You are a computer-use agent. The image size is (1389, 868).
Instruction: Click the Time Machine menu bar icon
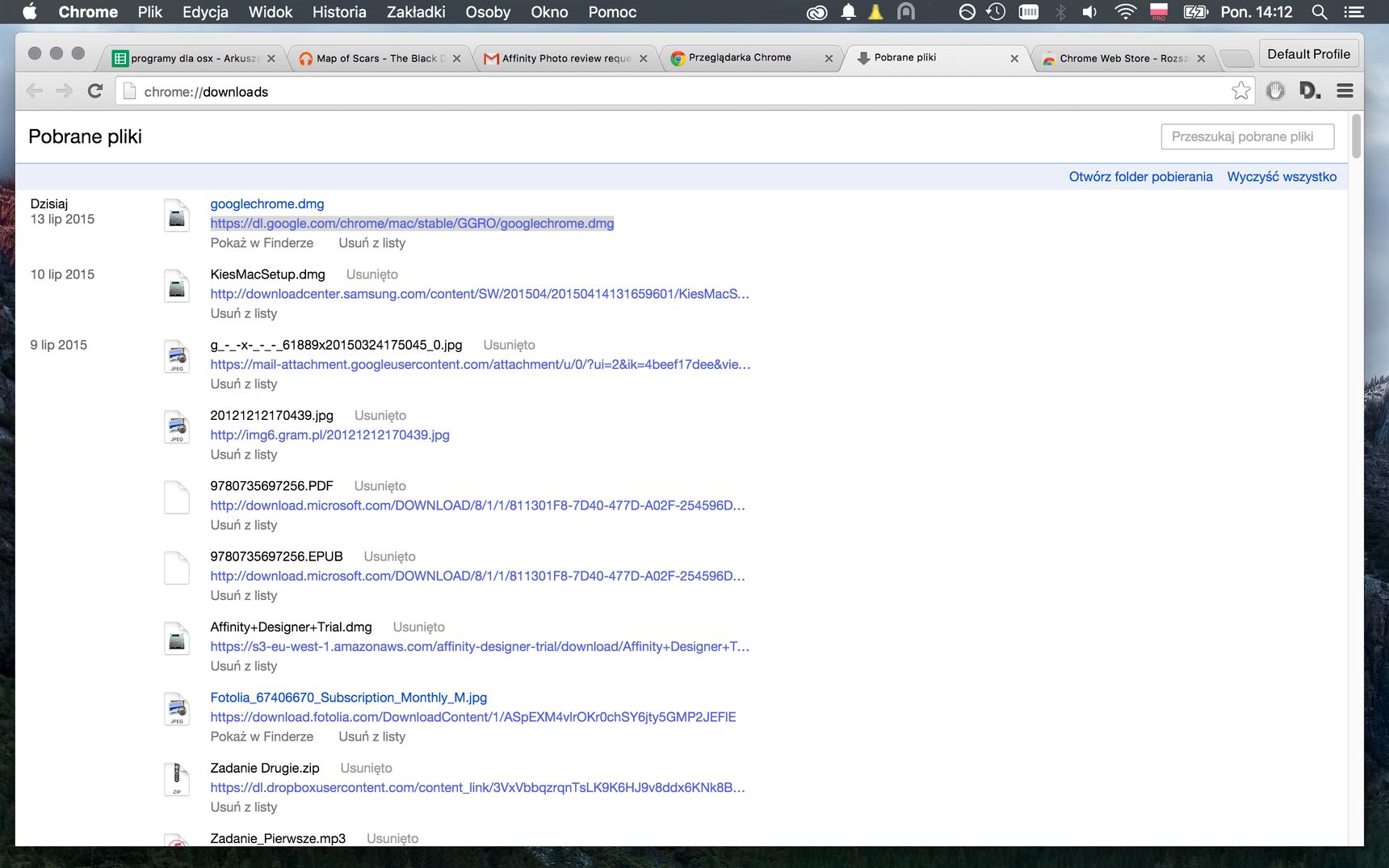point(996,11)
